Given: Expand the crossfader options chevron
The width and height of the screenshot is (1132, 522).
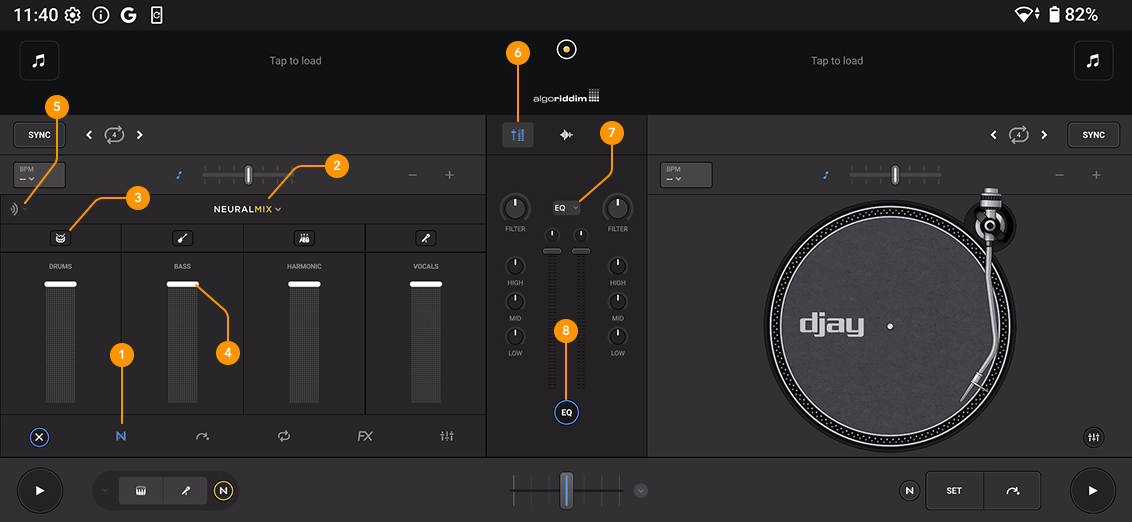Looking at the screenshot, I should (641, 491).
